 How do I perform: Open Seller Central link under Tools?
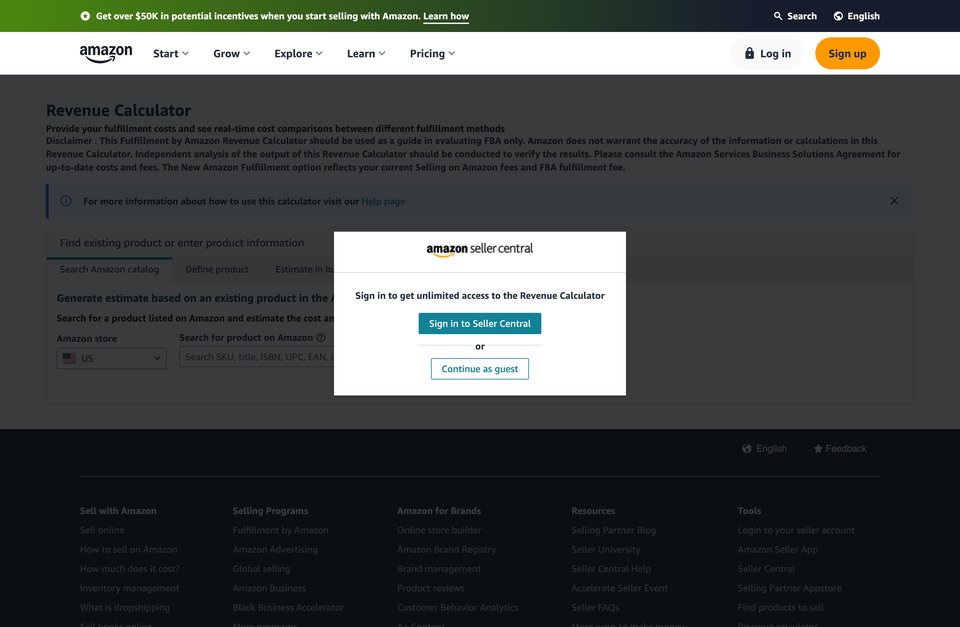coord(766,569)
